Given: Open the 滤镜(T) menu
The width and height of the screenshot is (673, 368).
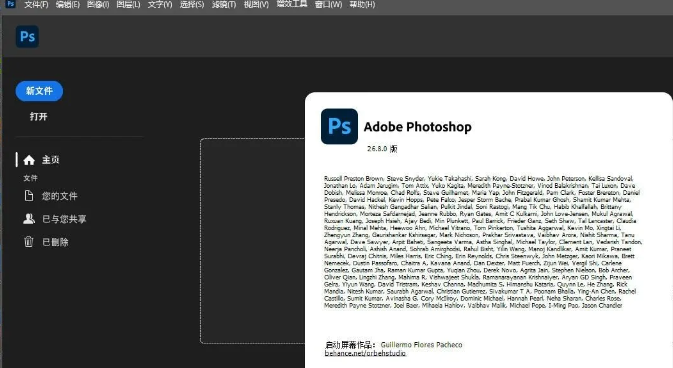Looking at the screenshot, I should (x=224, y=5).
